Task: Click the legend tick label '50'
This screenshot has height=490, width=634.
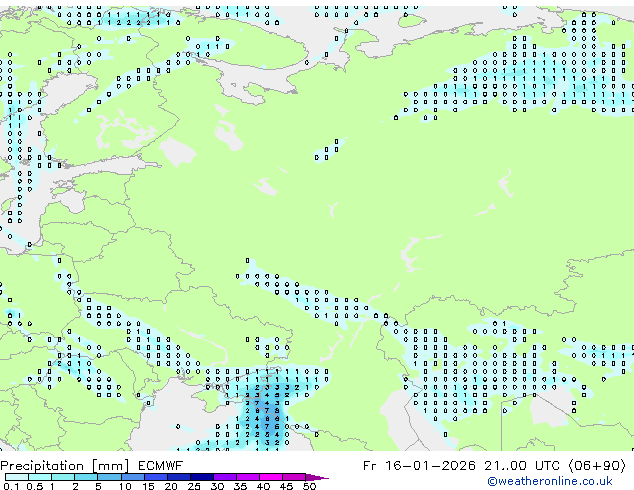Action: (310, 486)
